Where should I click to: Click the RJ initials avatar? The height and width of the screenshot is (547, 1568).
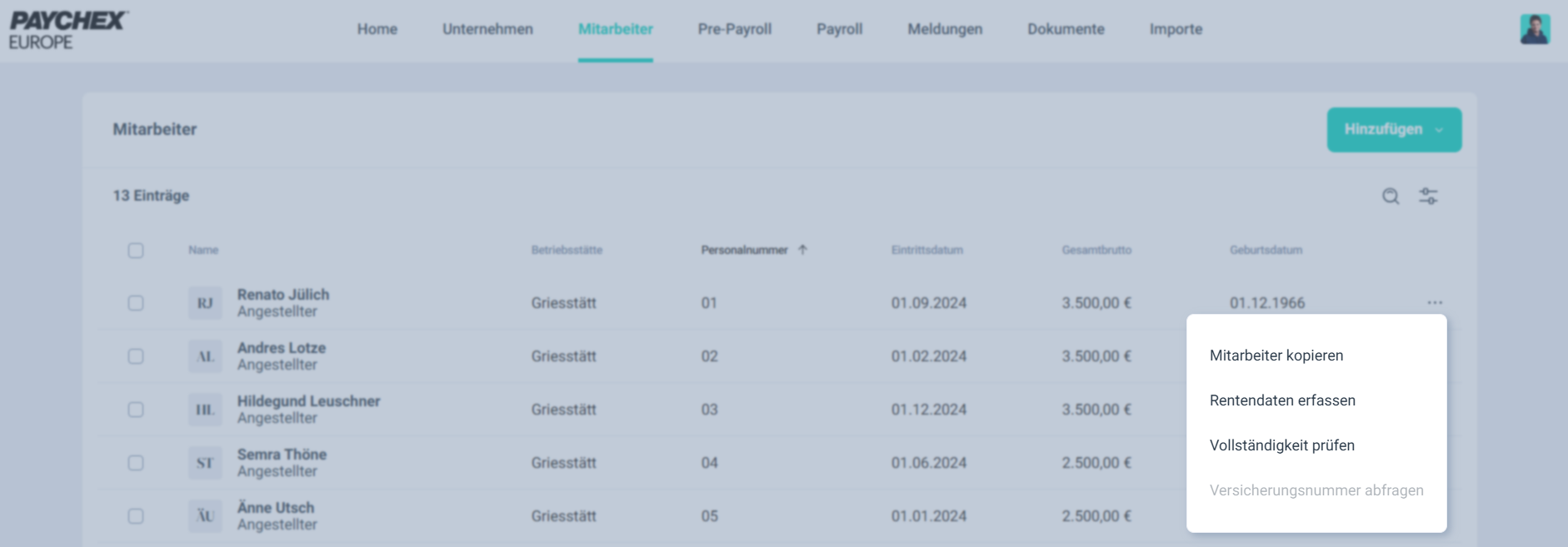tap(205, 303)
